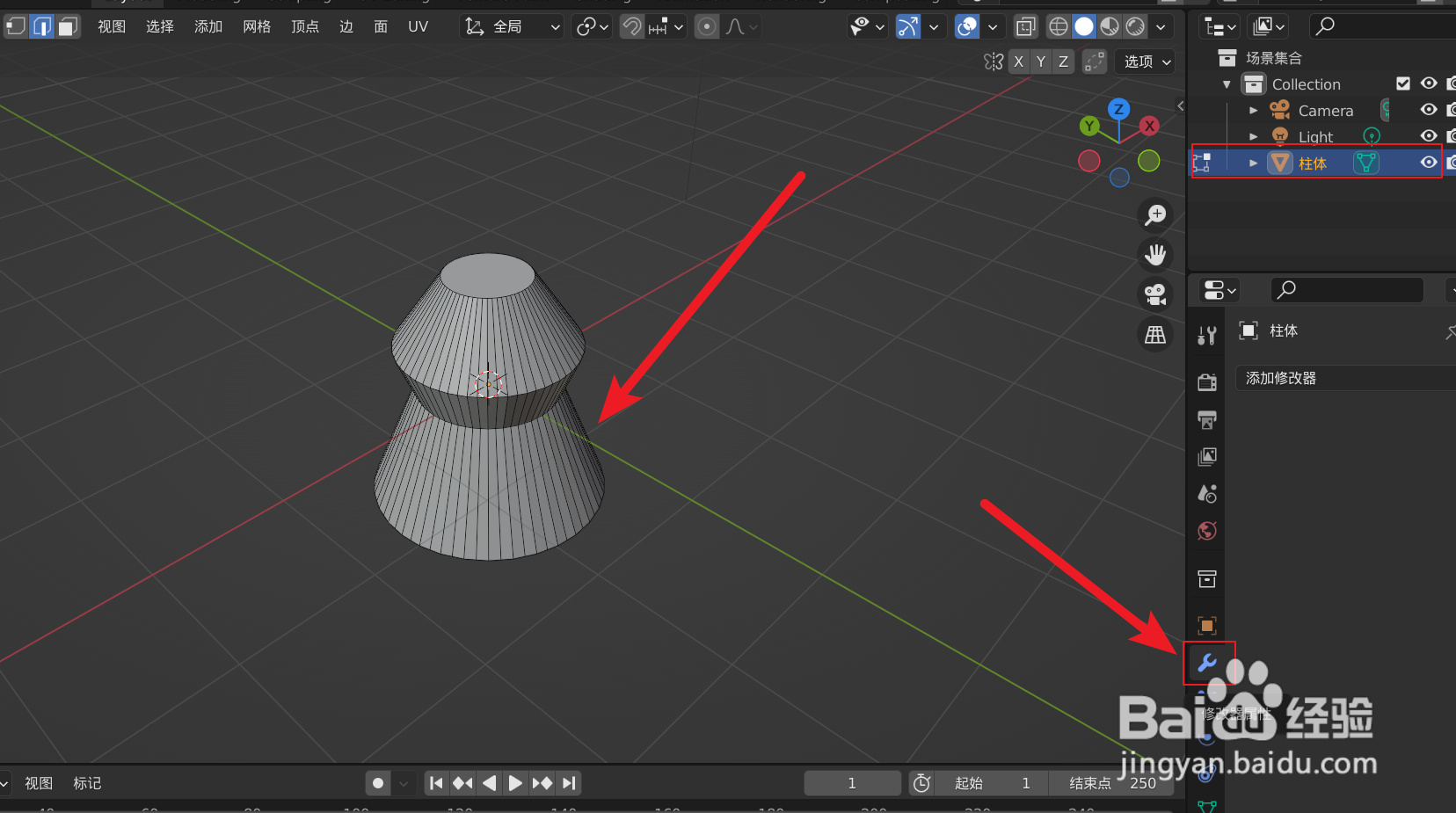Open the UV menu
1456x813 pixels.
pos(418,26)
